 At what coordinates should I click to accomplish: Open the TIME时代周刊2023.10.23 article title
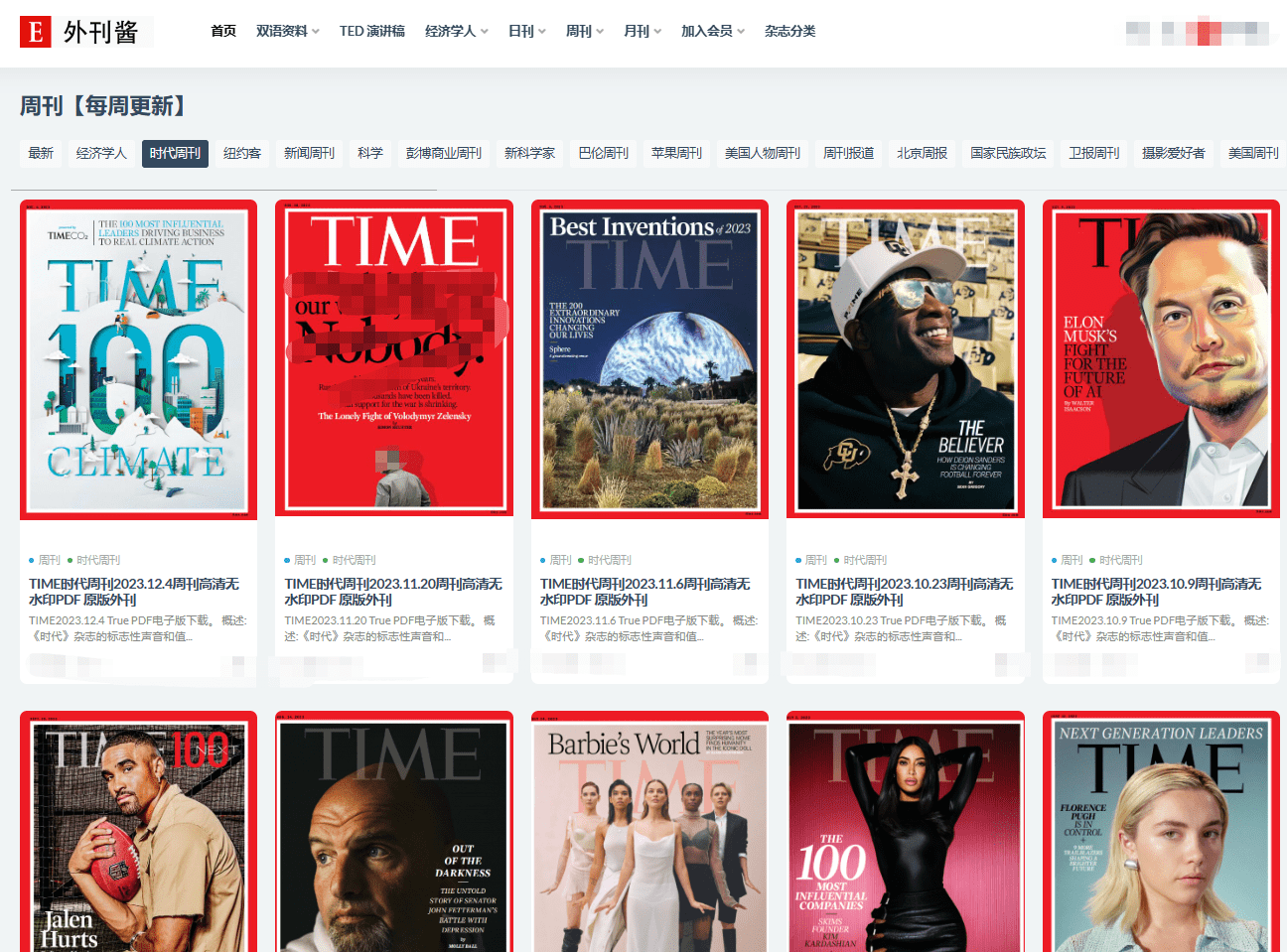(905, 592)
